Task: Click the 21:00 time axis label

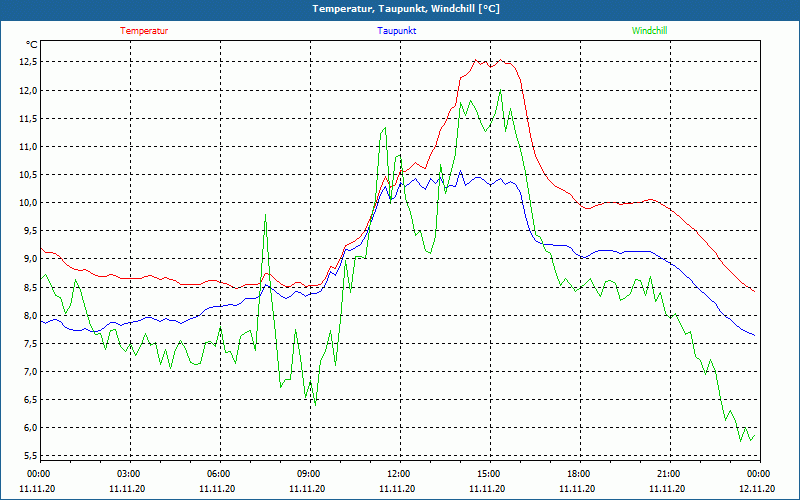Action: pyautogui.click(x=670, y=474)
